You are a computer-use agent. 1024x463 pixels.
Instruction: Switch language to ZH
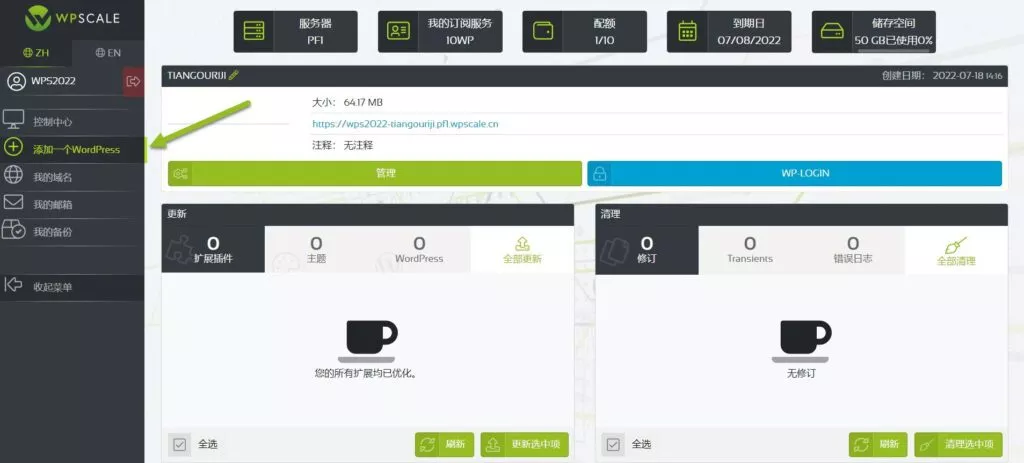[36, 53]
